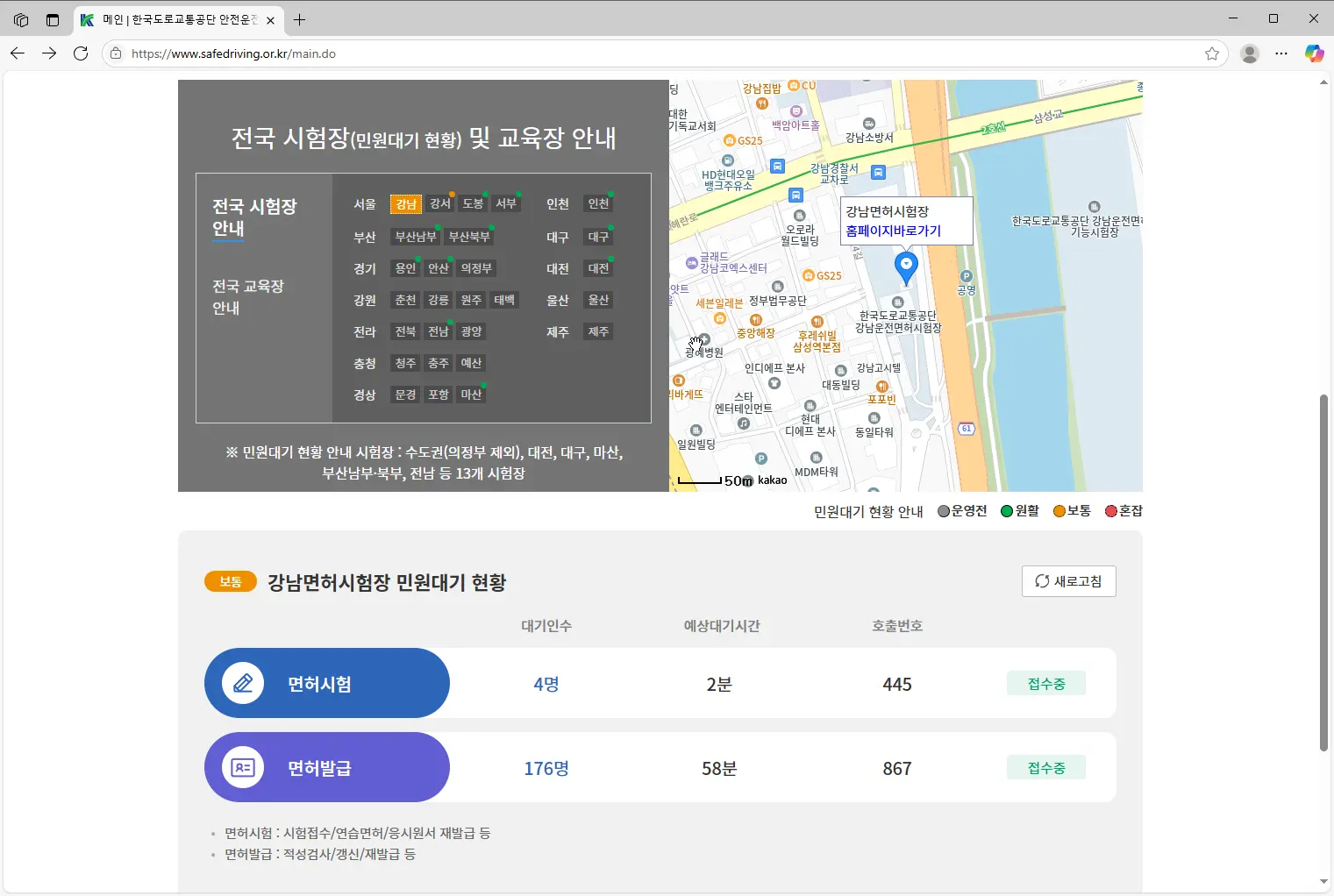Select the 면허시험 pencil icon
This screenshot has width=1334, height=896.
pyautogui.click(x=243, y=683)
